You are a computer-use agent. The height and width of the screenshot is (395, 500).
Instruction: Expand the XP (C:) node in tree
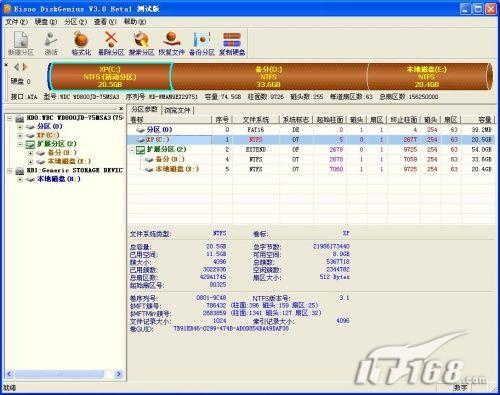click(20, 135)
